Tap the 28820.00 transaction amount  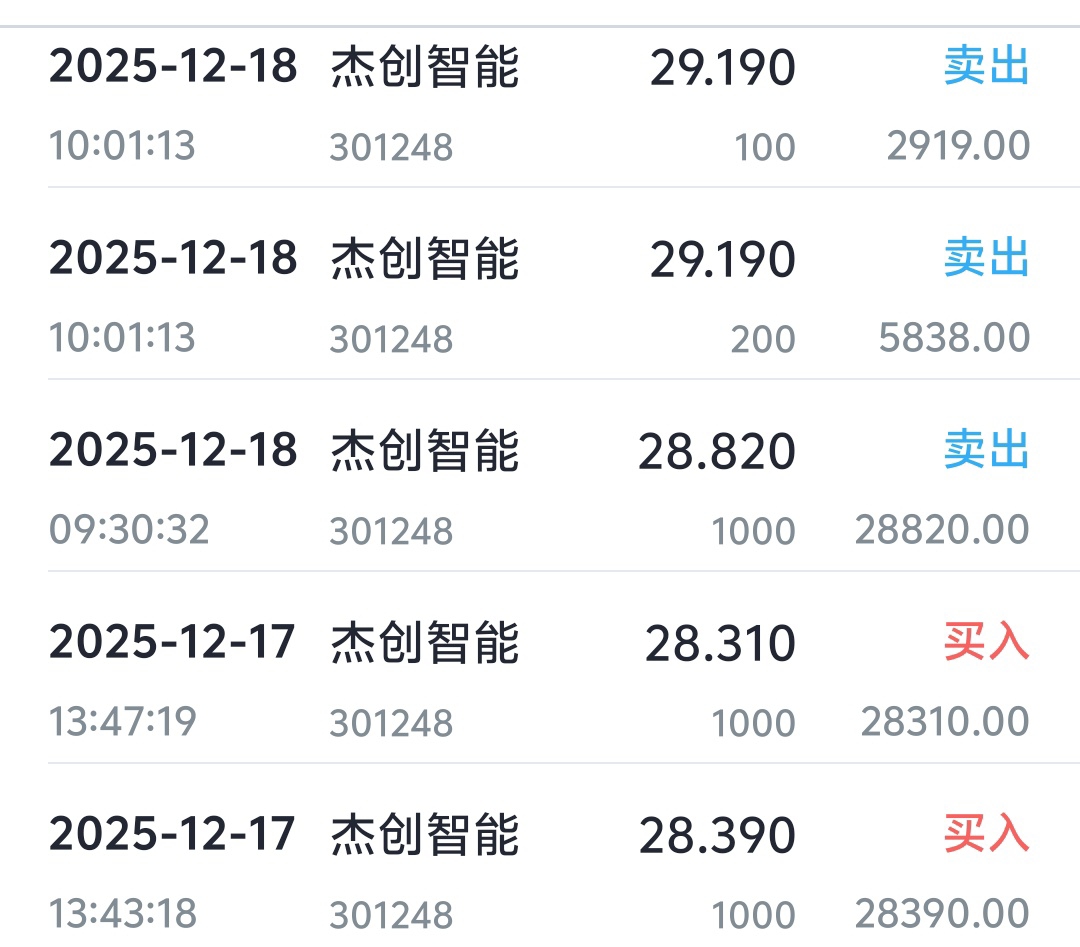pyautogui.click(x=942, y=530)
